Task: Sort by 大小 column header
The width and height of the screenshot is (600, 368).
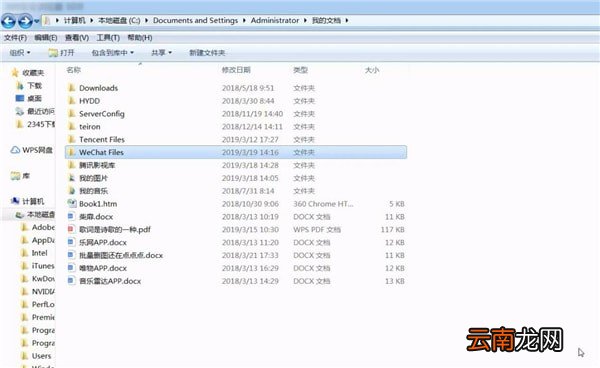Action: click(372, 70)
